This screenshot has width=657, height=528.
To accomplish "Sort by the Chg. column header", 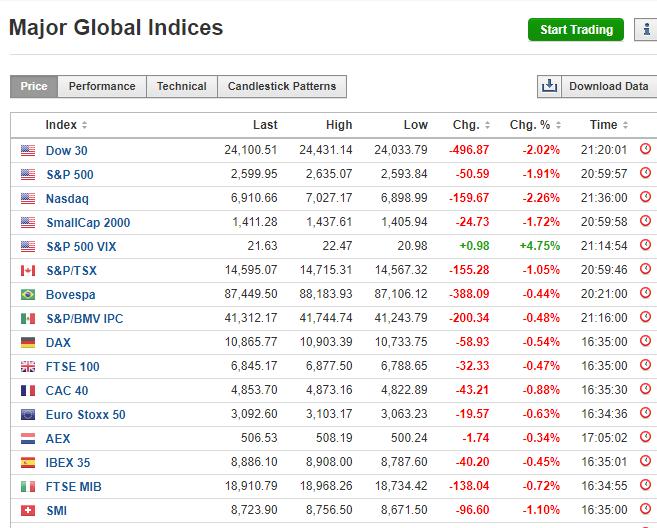I will (470, 125).
